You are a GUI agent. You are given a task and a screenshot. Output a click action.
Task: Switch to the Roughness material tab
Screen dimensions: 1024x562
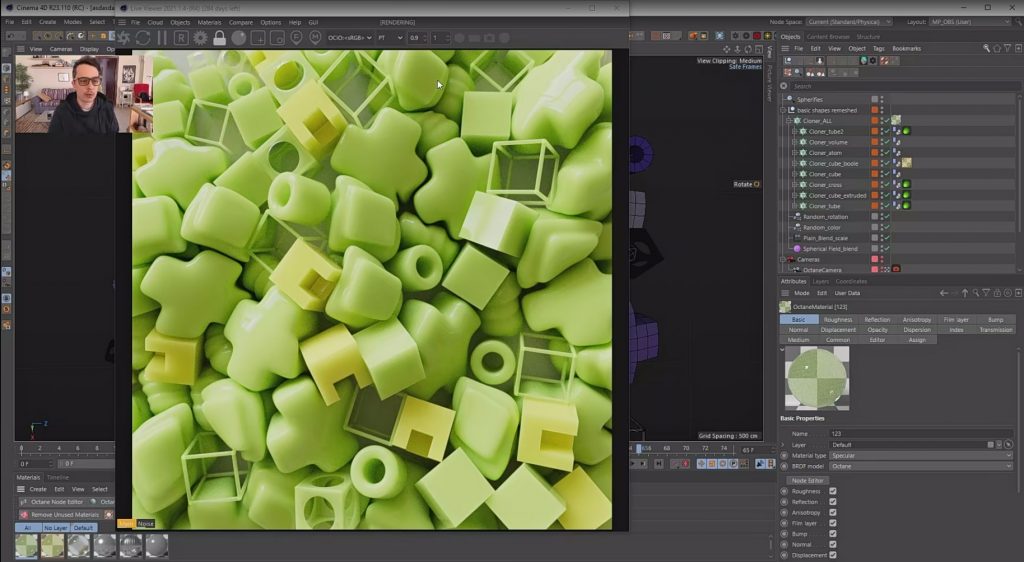tap(838, 320)
